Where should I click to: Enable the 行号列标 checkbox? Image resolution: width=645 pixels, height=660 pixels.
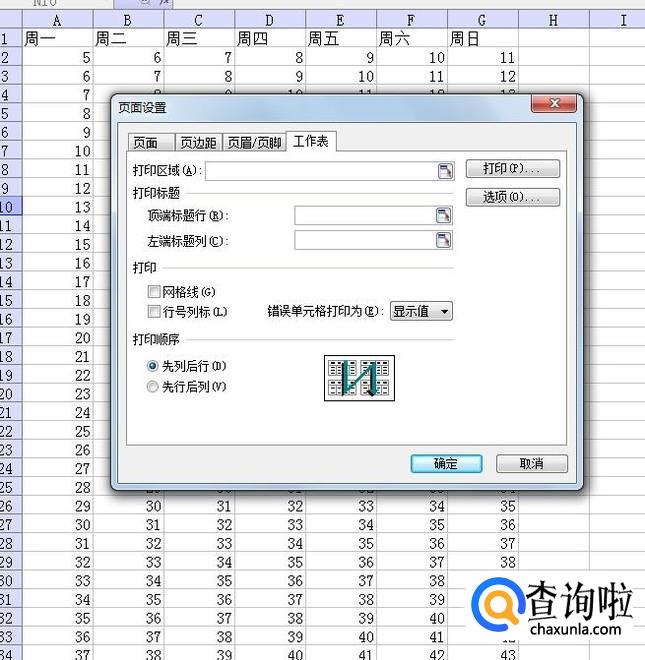point(154,311)
